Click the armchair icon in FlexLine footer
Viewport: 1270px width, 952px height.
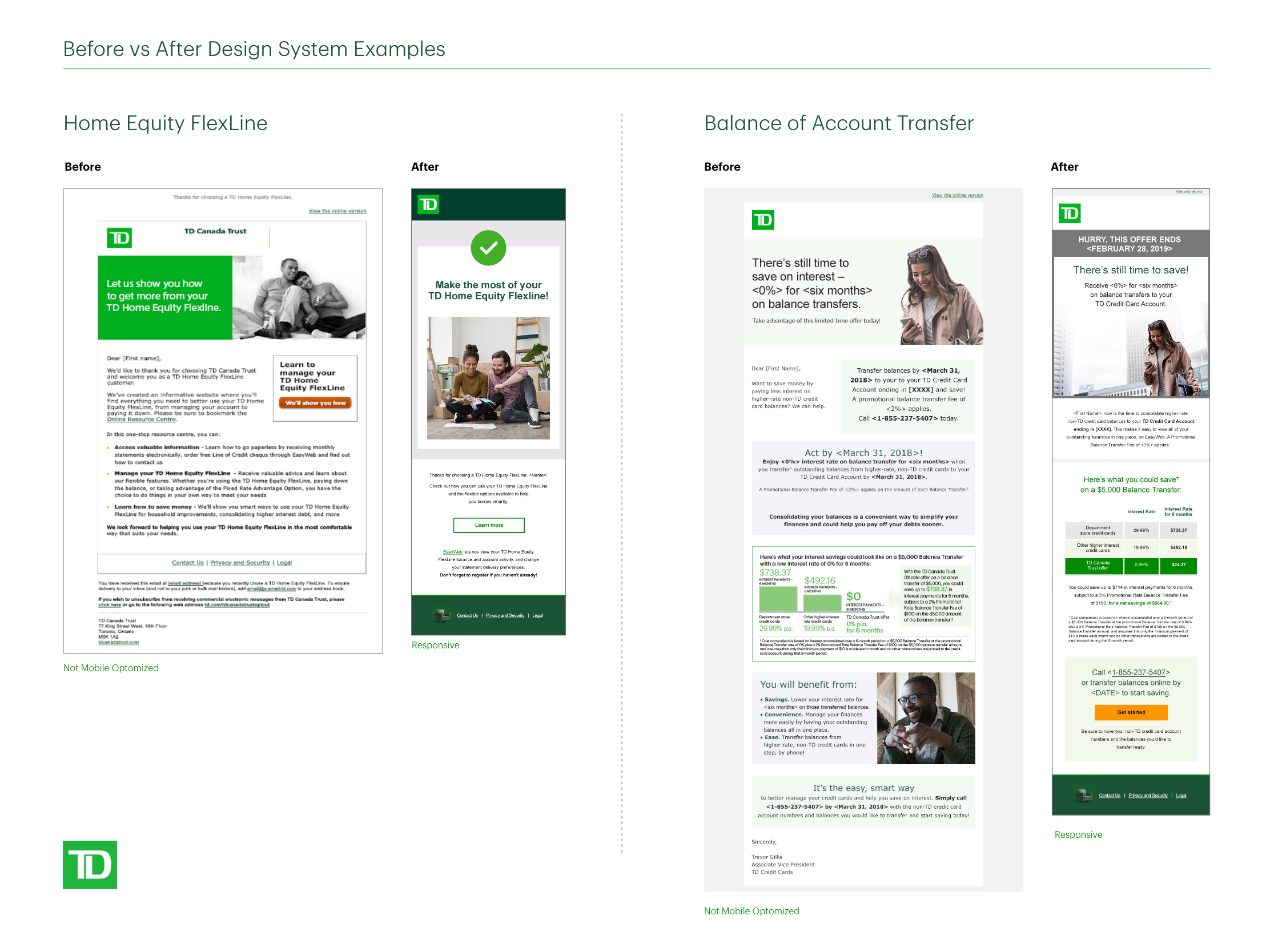point(442,616)
